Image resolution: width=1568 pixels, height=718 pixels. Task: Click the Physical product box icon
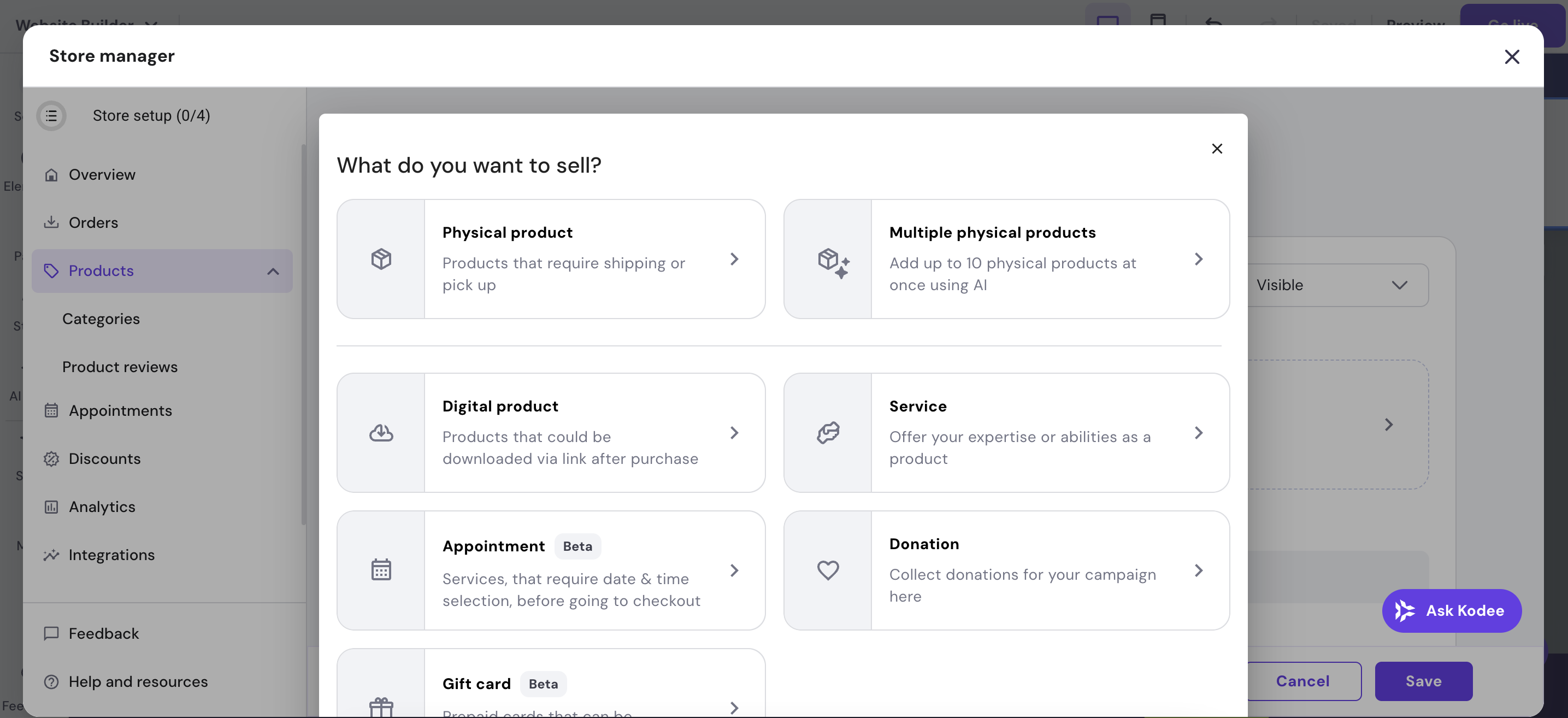(381, 260)
